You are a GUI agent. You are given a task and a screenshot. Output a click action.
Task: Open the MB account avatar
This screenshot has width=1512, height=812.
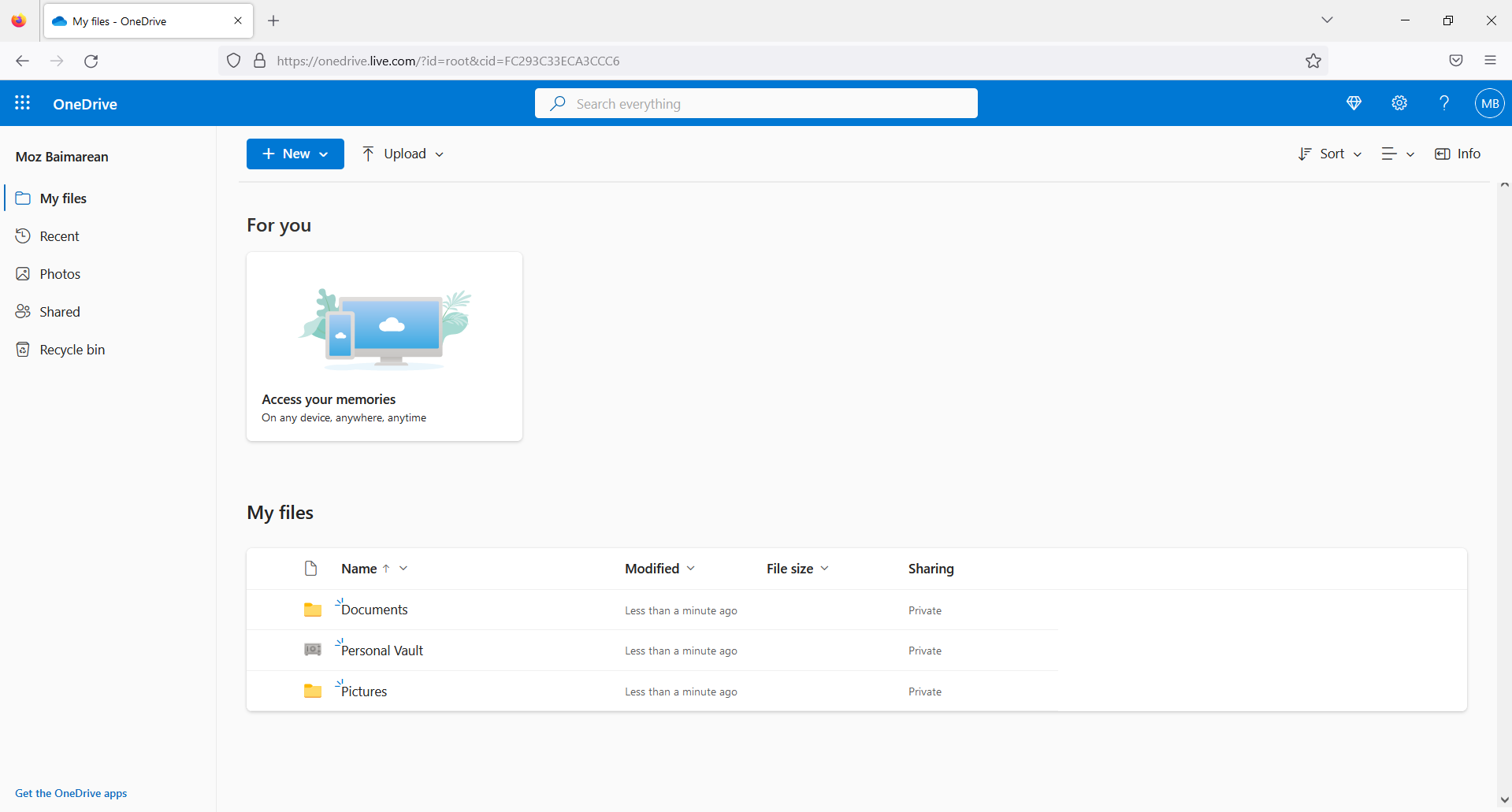click(1489, 103)
